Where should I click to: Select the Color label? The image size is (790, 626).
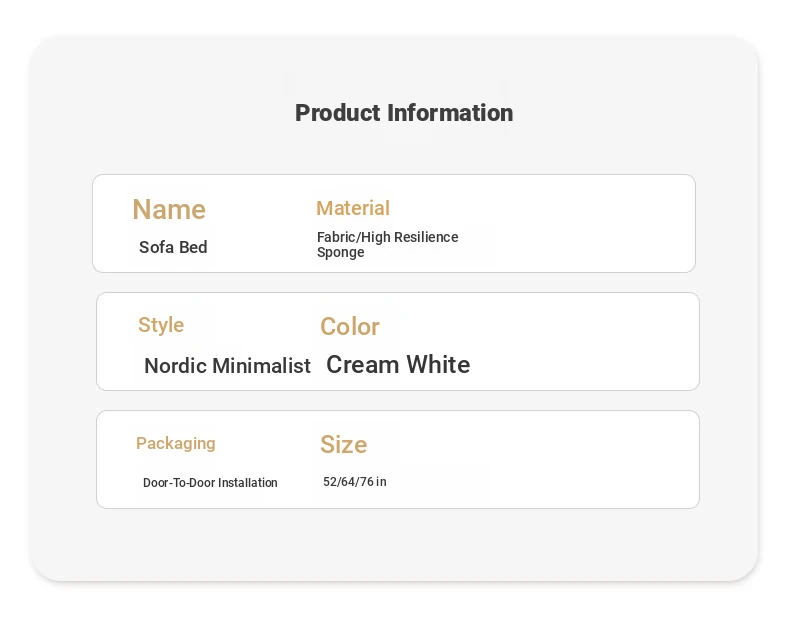pos(350,326)
